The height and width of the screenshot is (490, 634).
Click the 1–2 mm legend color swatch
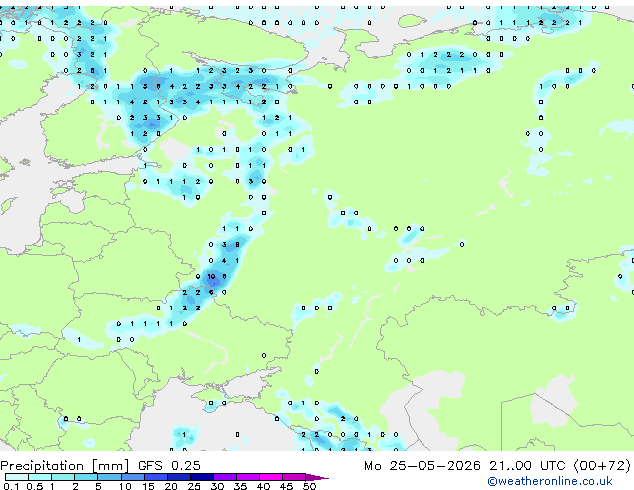tap(63, 477)
